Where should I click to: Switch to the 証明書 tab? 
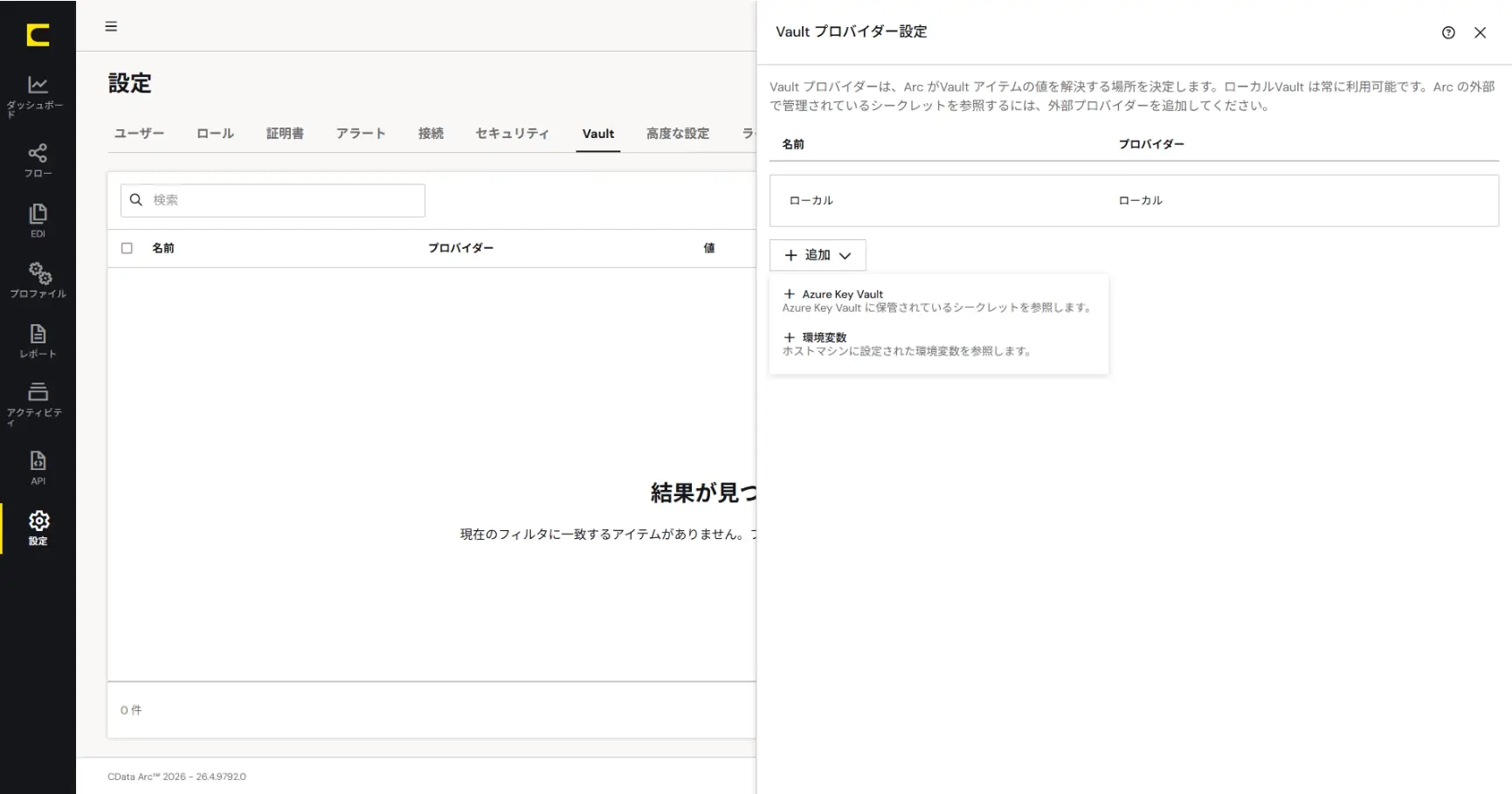pyautogui.click(x=285, y=134)
